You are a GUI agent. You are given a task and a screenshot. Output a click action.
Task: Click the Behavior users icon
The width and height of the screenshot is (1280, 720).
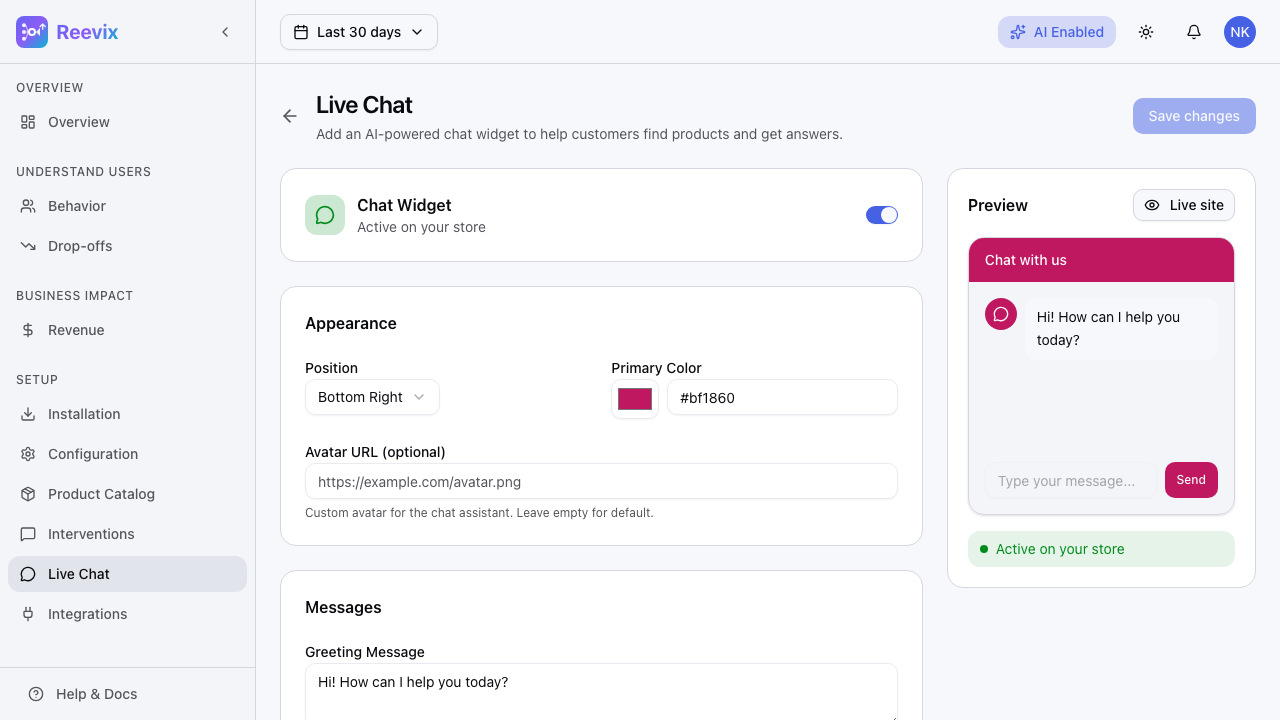pyautogui.click(x=28, y=206)
